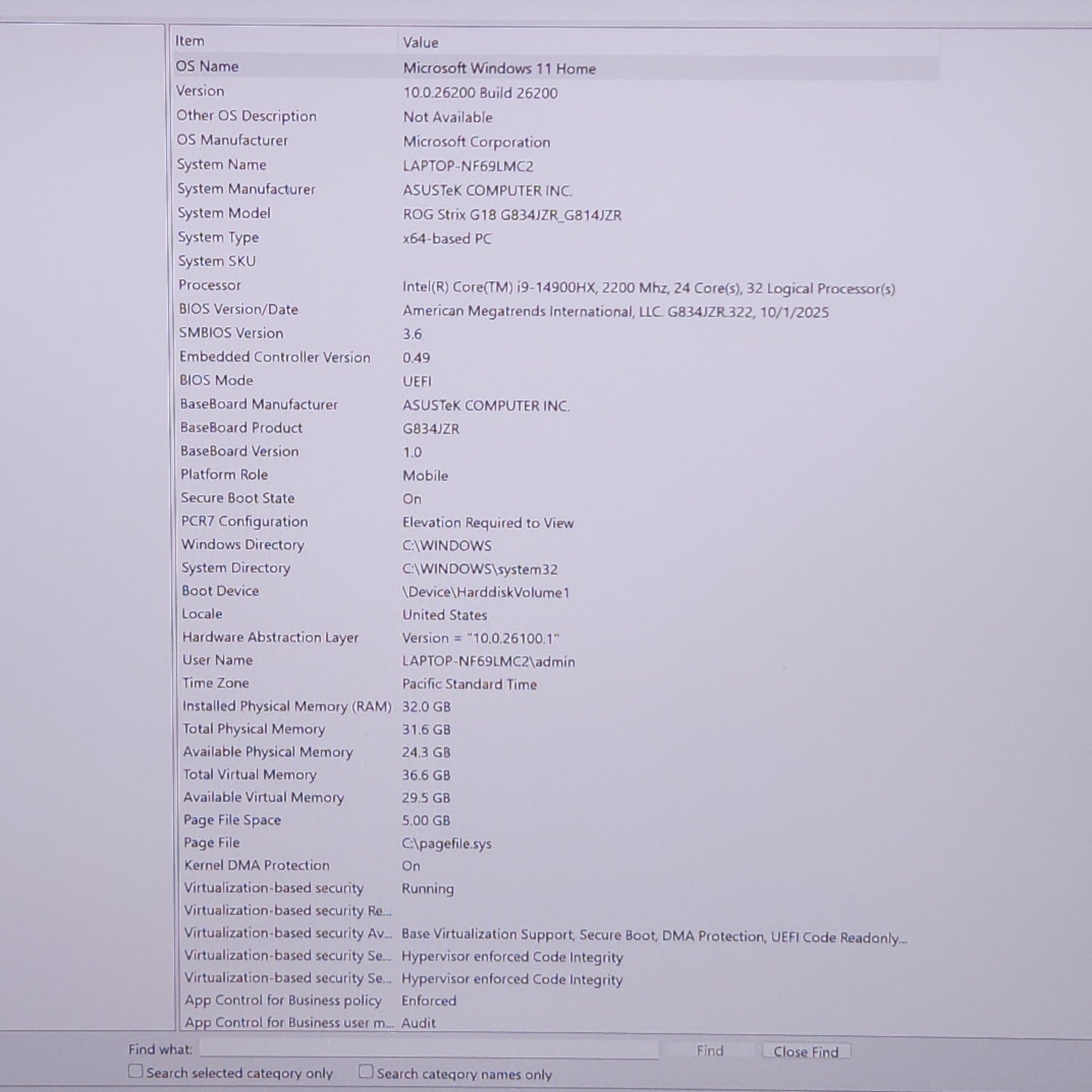Select the Page File Space row

232,820
